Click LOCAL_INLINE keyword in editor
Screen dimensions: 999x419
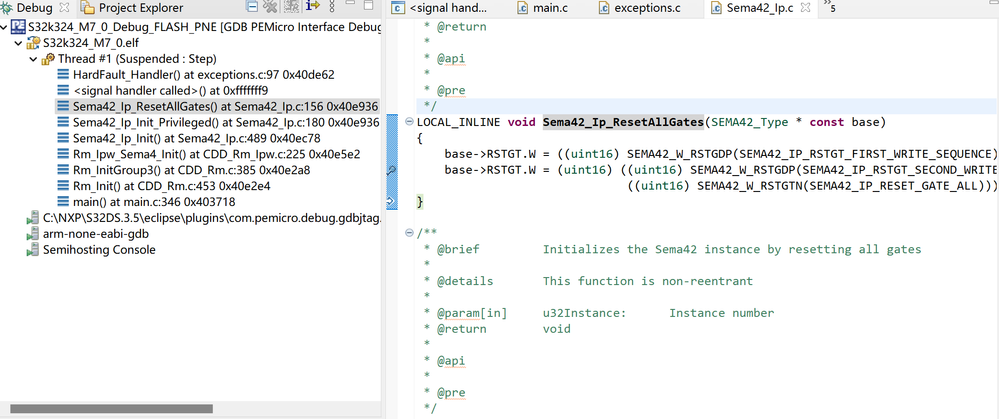pyautogui.click(x=458, y=122)
